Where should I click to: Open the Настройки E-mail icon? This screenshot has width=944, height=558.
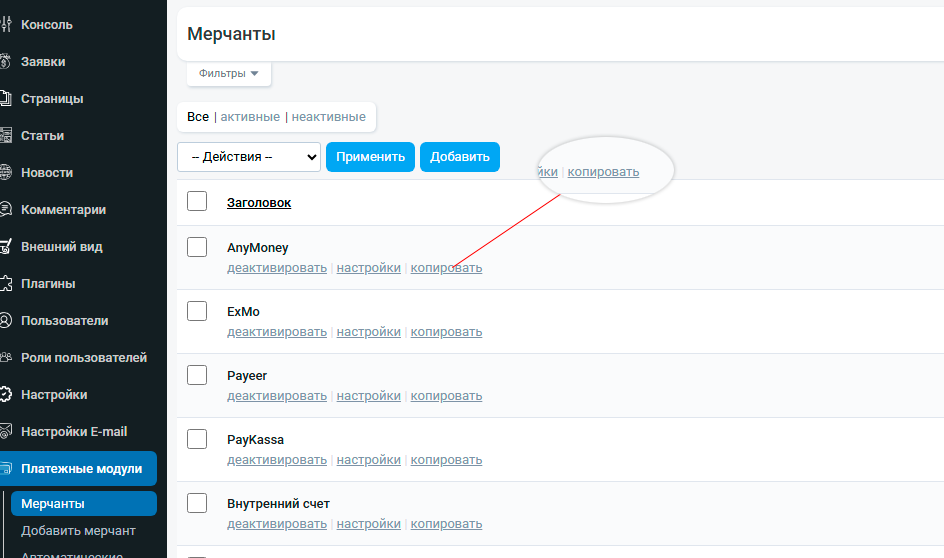tap(5, 432)
